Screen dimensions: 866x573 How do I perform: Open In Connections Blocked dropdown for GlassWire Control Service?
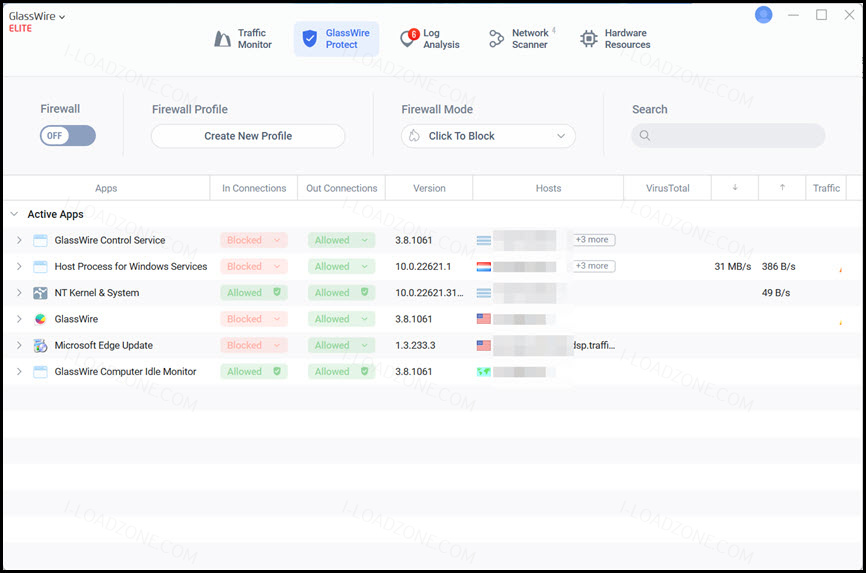click(254, 240)
